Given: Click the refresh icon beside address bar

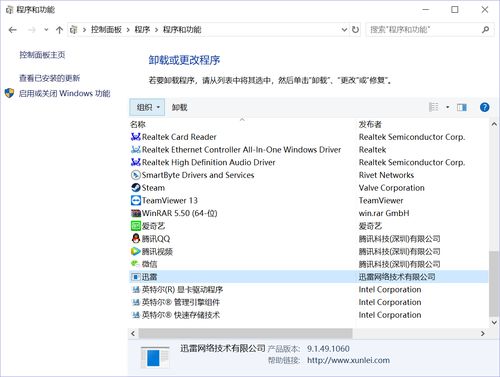Looking at the screenshot, I should (x=355, y=30).
